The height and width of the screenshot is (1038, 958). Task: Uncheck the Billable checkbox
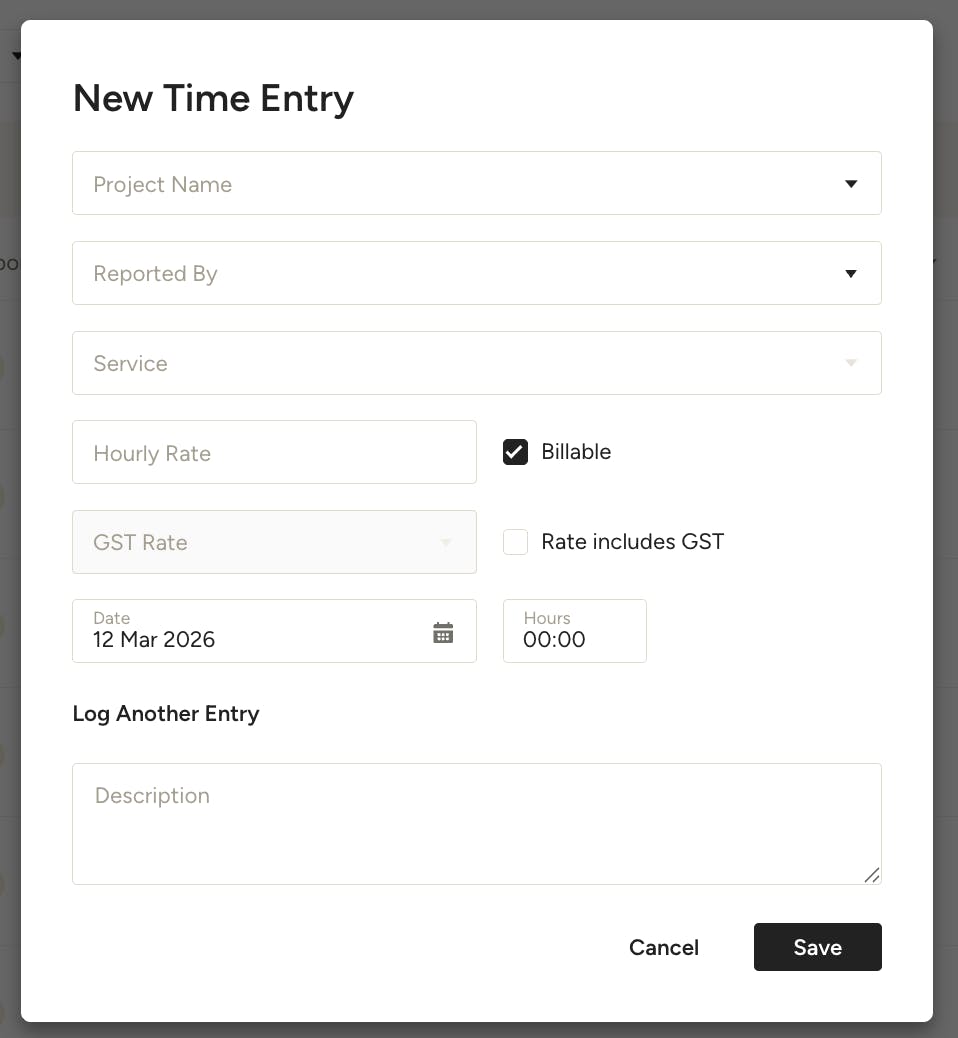coord(515,452)
